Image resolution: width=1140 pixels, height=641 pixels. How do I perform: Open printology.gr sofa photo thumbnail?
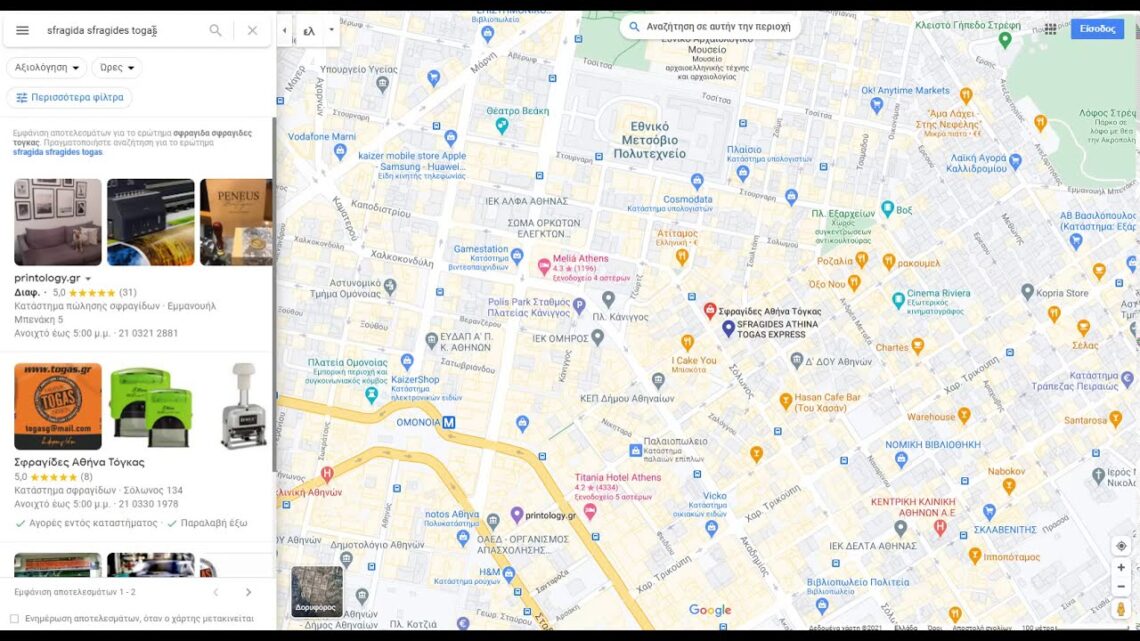point(58,222)
